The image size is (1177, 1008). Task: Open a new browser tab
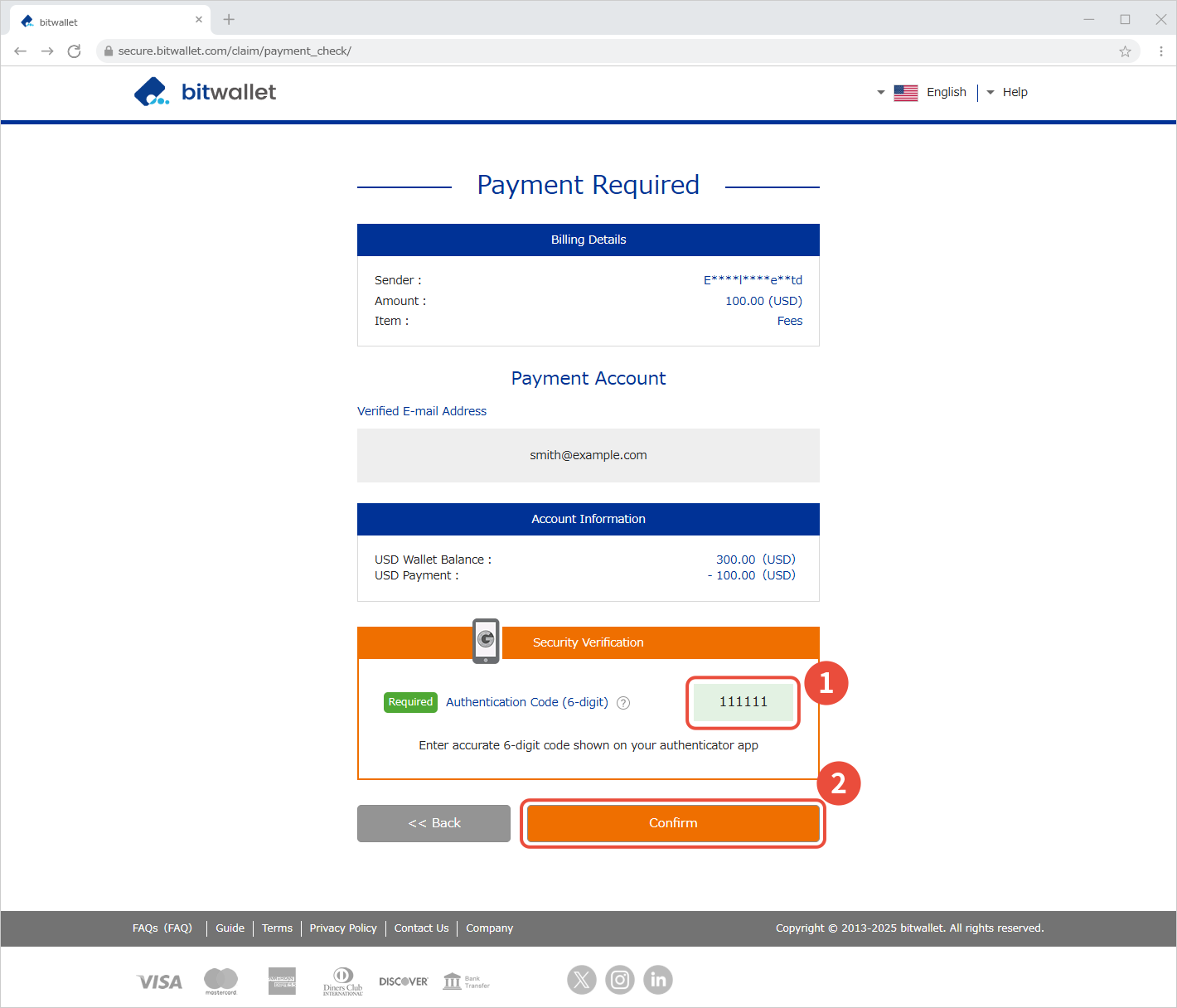click(x=229, y=20)
